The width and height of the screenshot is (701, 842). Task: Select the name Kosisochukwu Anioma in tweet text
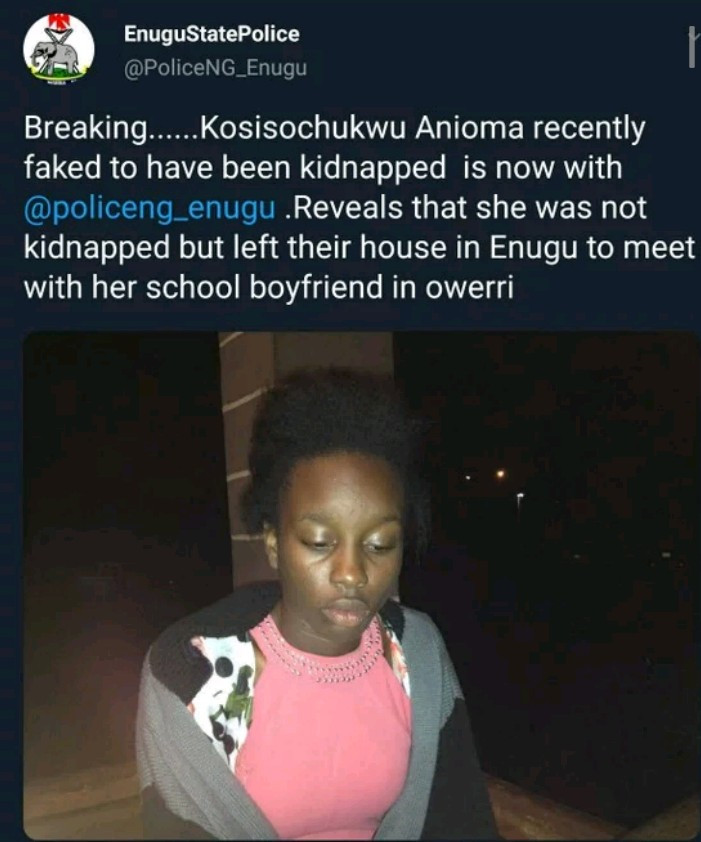coord(362,128)
